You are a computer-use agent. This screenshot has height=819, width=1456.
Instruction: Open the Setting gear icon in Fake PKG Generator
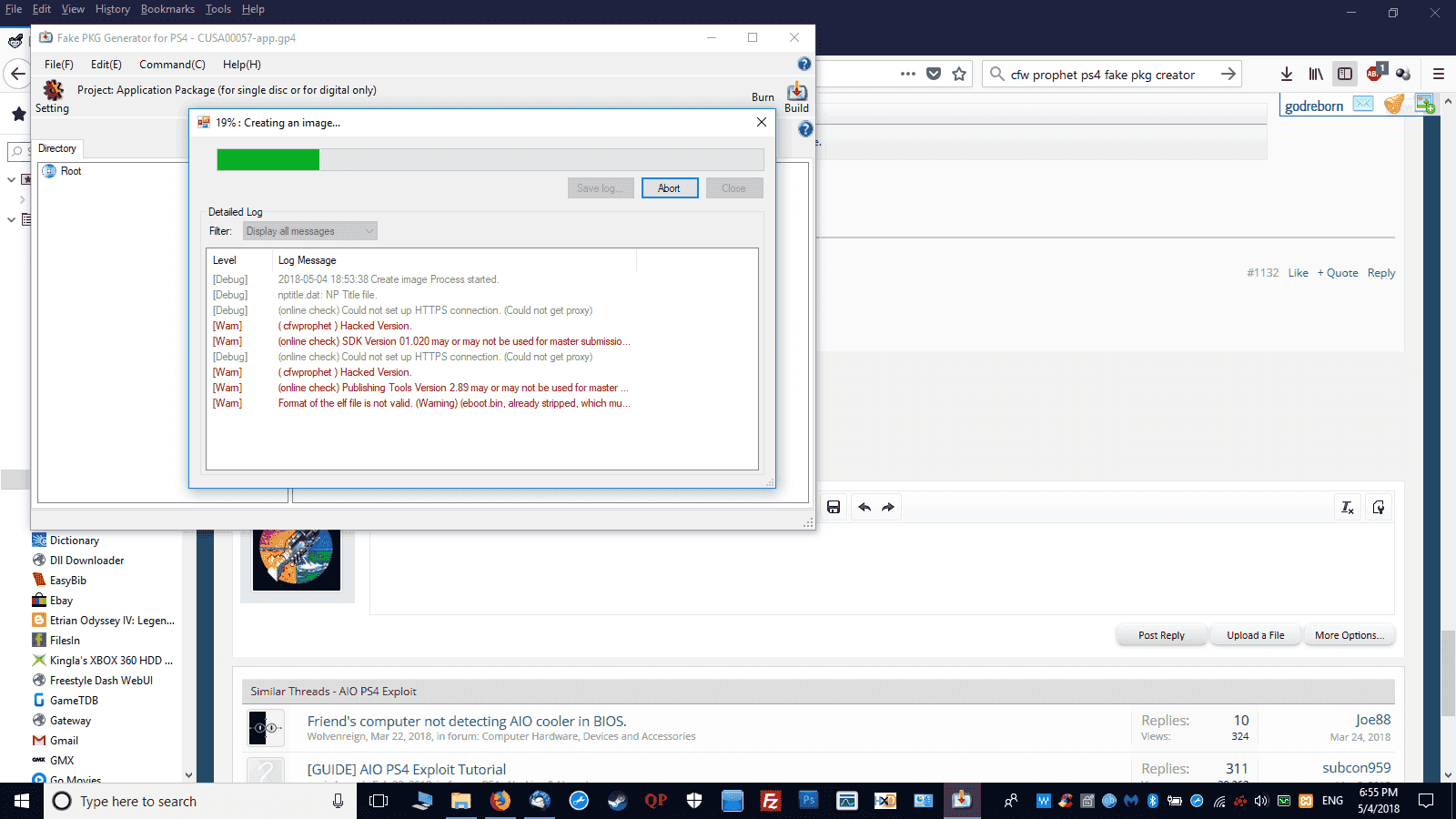[54, 90]
